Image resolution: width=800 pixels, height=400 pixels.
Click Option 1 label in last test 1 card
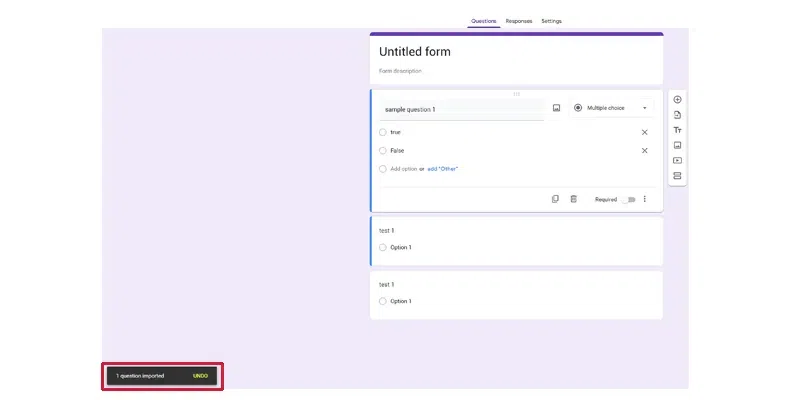[401, 301]
